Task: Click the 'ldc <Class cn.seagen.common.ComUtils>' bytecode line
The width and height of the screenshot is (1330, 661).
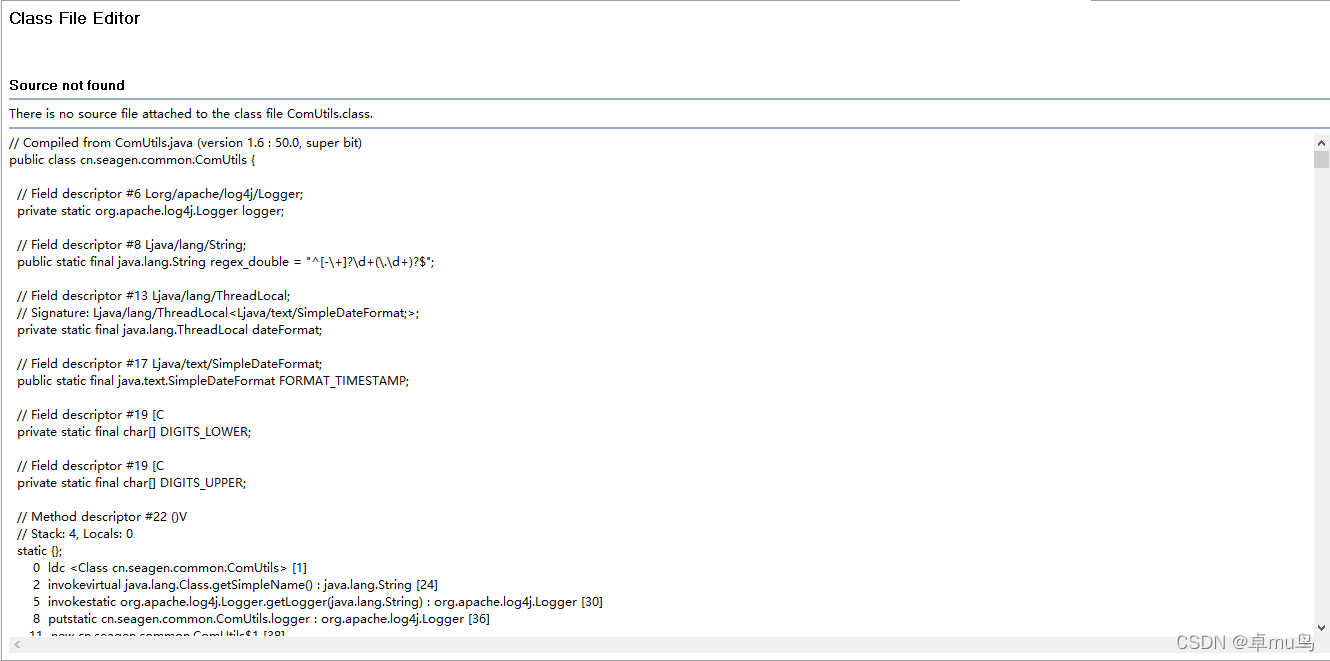Action: (169, 568)
